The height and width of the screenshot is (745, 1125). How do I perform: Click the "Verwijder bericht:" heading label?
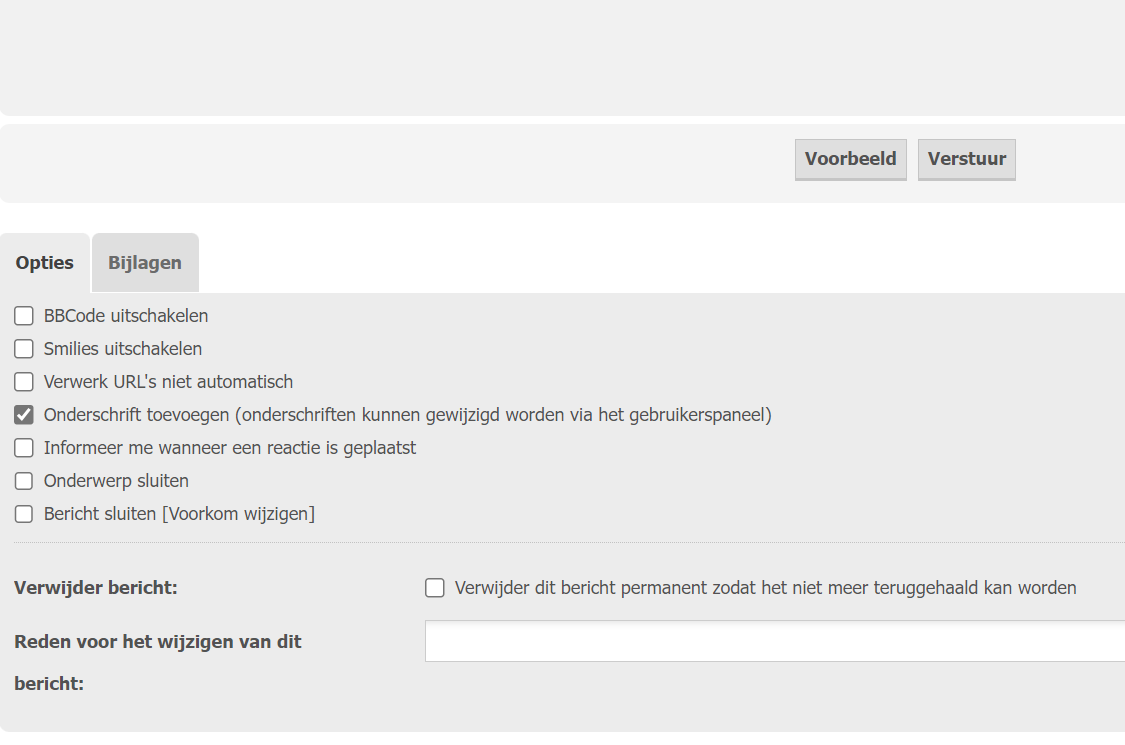pos(95,588)
